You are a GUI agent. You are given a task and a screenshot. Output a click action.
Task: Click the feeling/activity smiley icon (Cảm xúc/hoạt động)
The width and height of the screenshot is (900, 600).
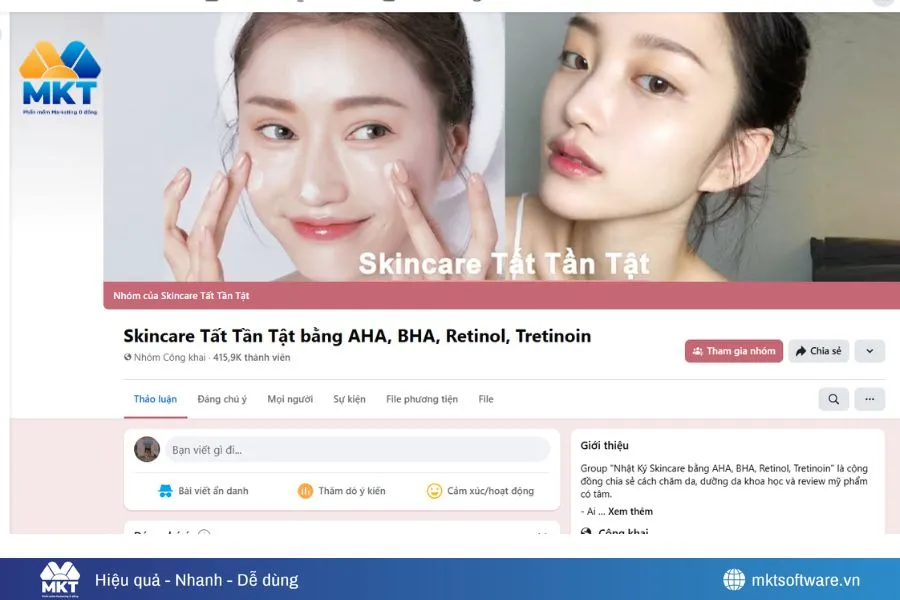[433, 491]
